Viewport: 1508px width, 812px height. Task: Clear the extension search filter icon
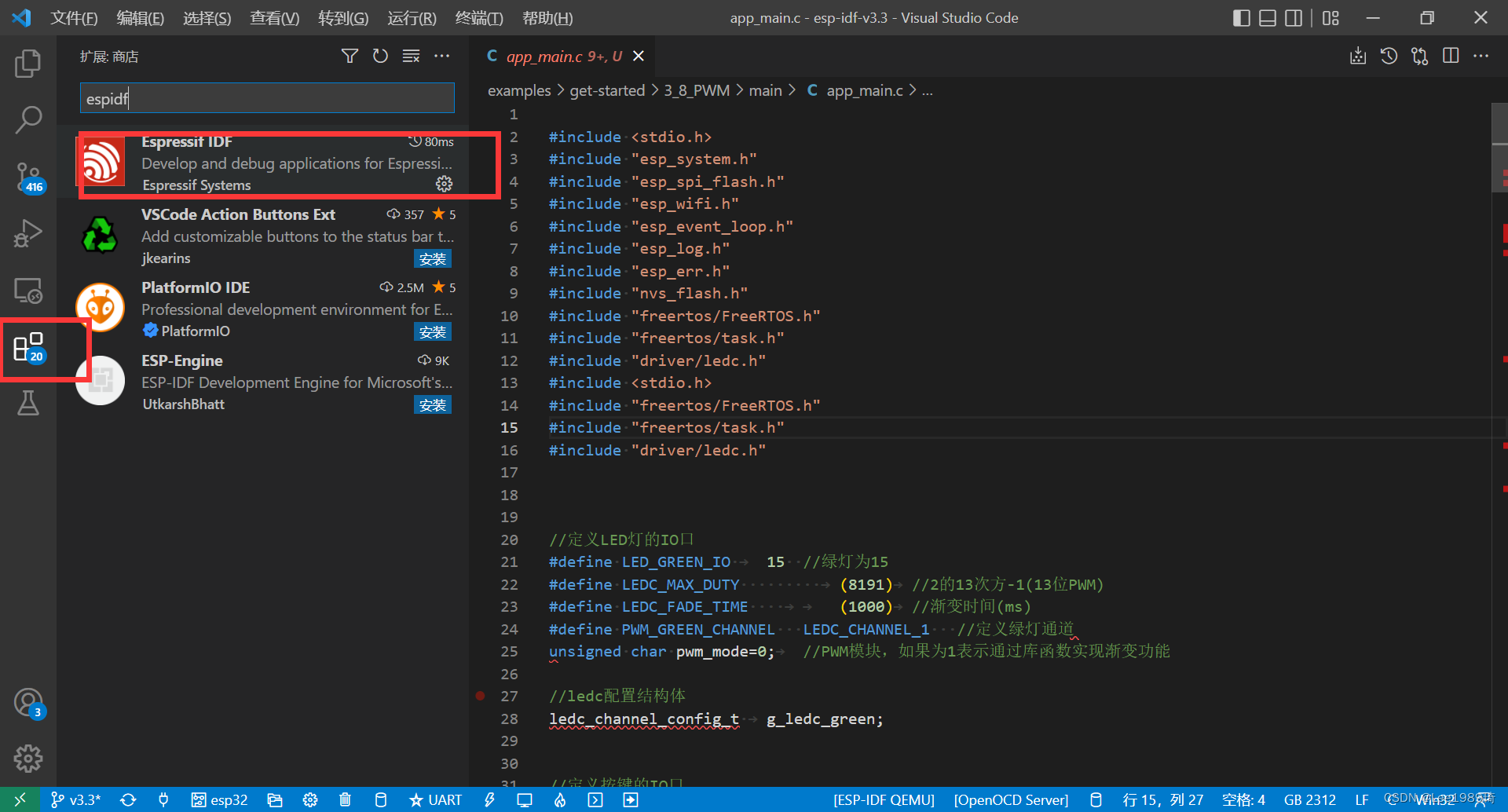point(412,56)
